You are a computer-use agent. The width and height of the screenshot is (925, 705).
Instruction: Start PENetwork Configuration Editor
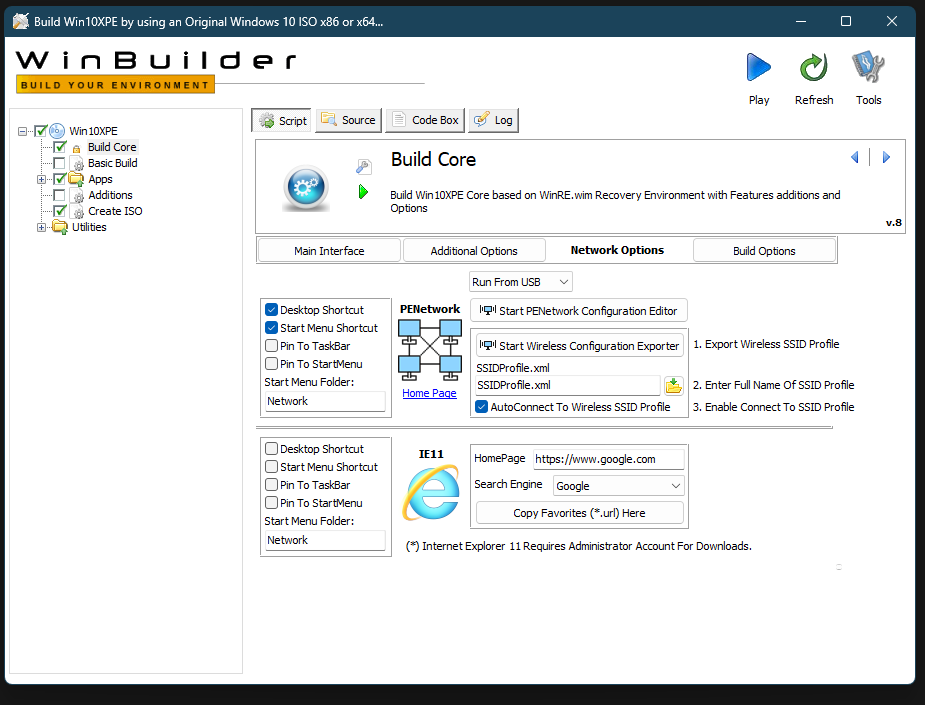[x=579, y=311]
